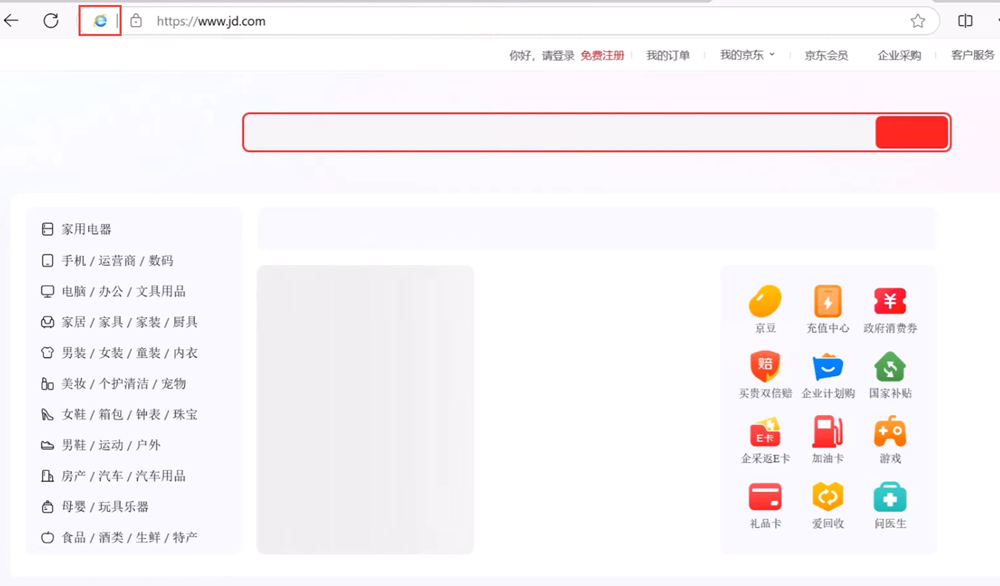Select 家用电器 category in sidebar
The width and height of the screenshot is (1000, 586).
pyautogui.click(x=86, y=229)
